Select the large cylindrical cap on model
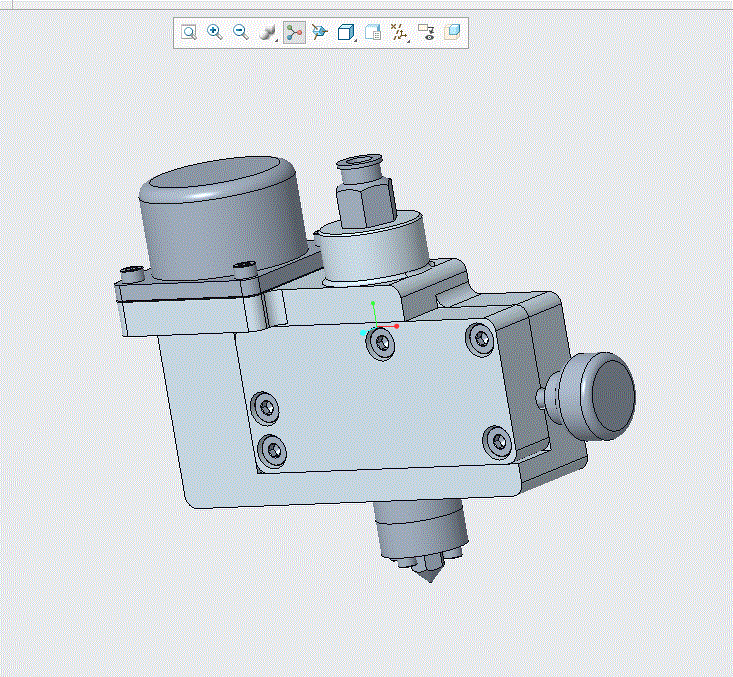733x677 pixels. tap(224, 217)
